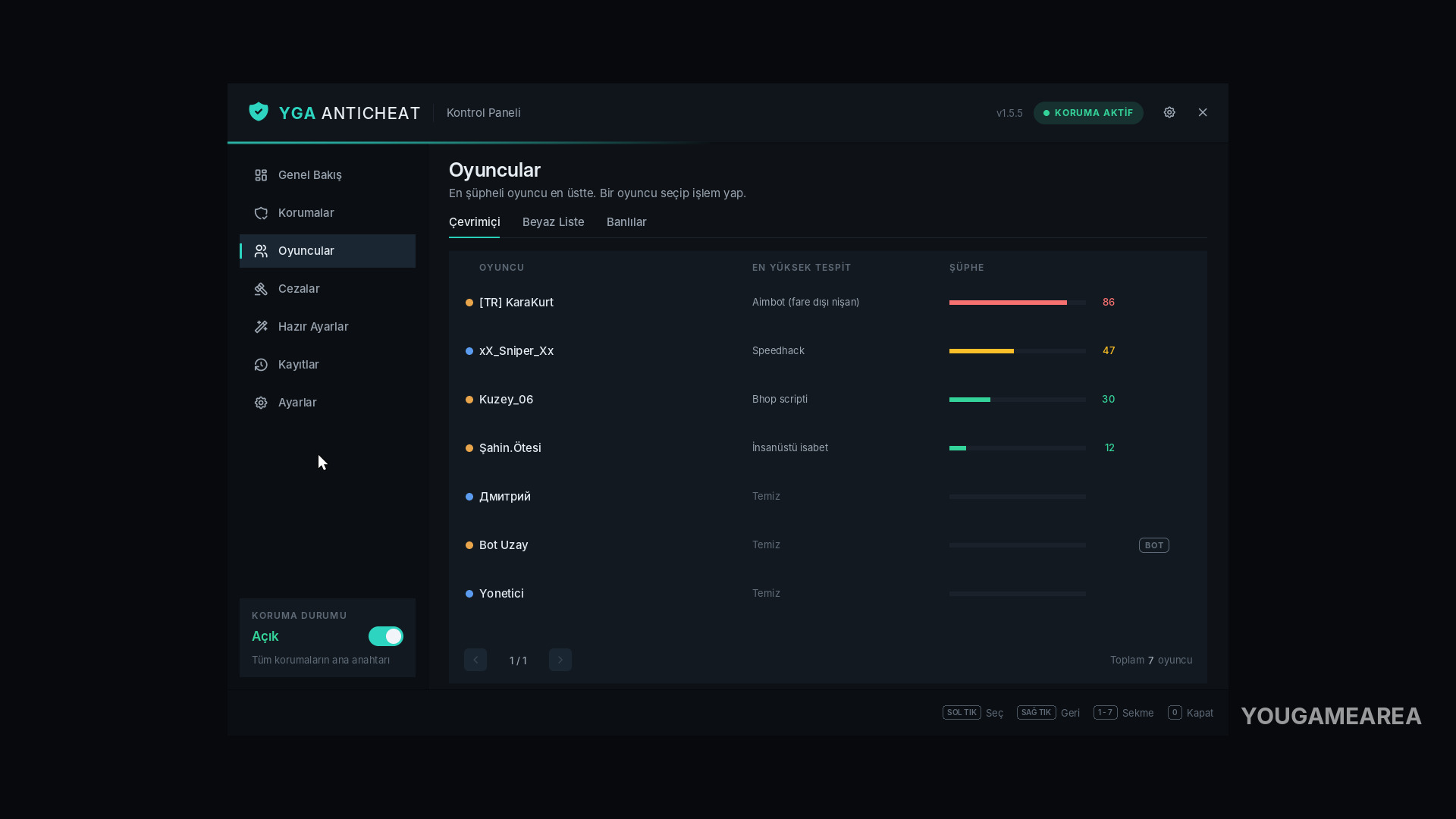Open the Cezalar menu item

coord(328,289)
